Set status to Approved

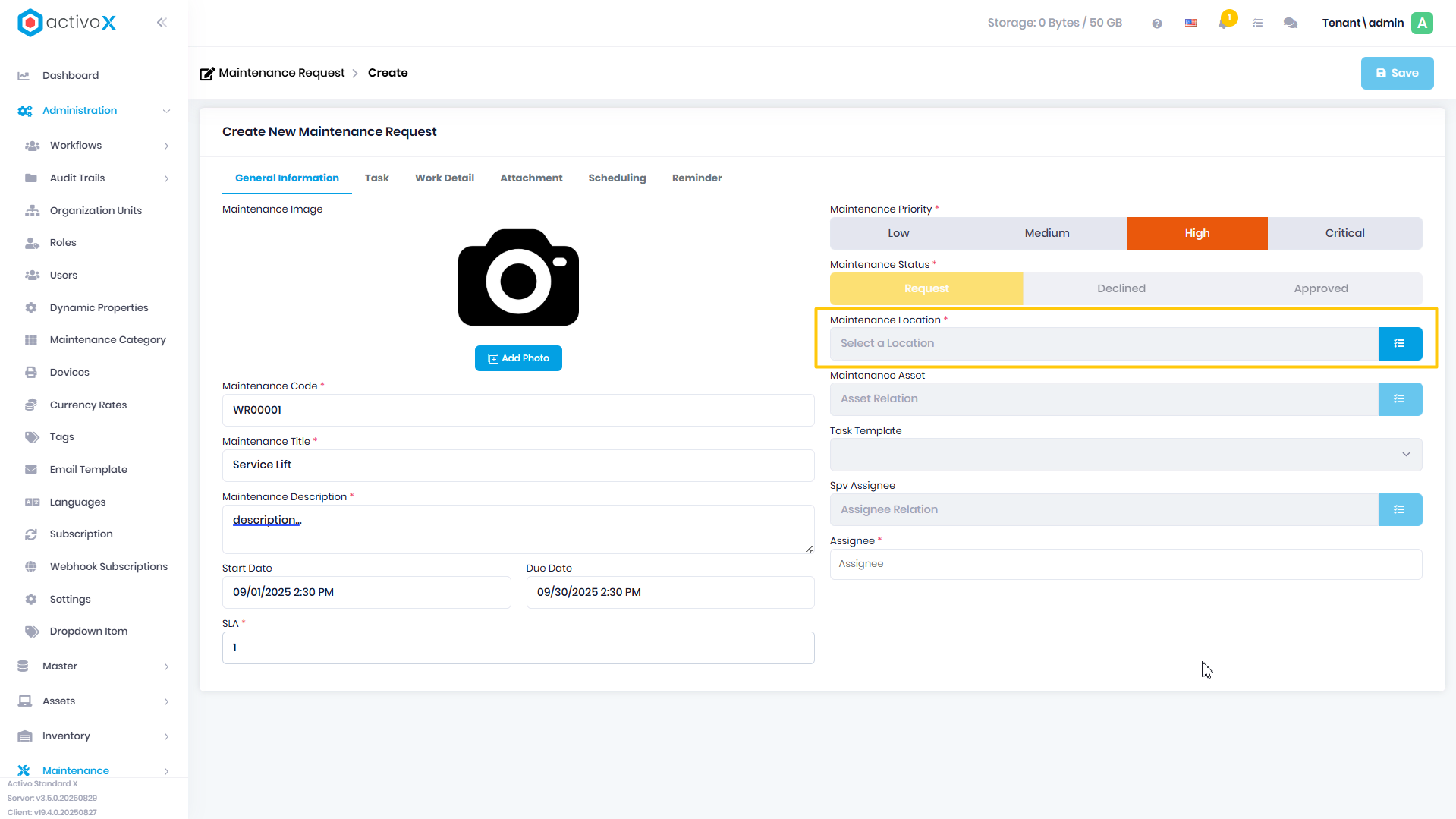1321,289
